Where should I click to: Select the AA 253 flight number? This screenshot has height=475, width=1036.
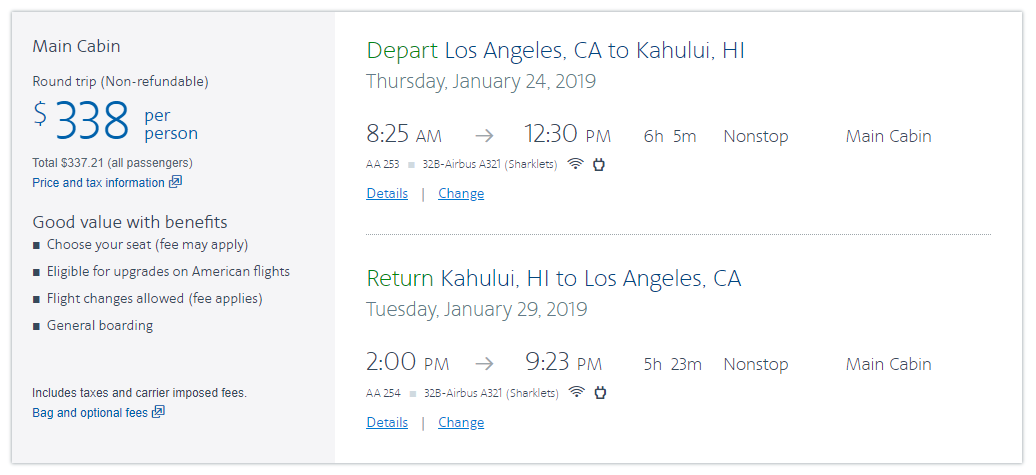383,165
